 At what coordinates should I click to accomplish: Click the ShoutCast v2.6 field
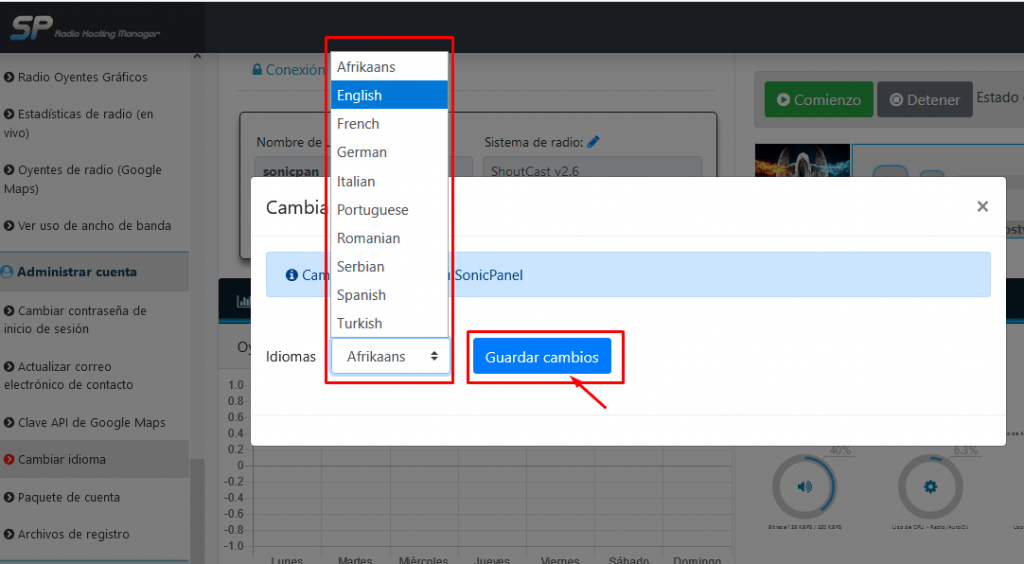[592, 167]
